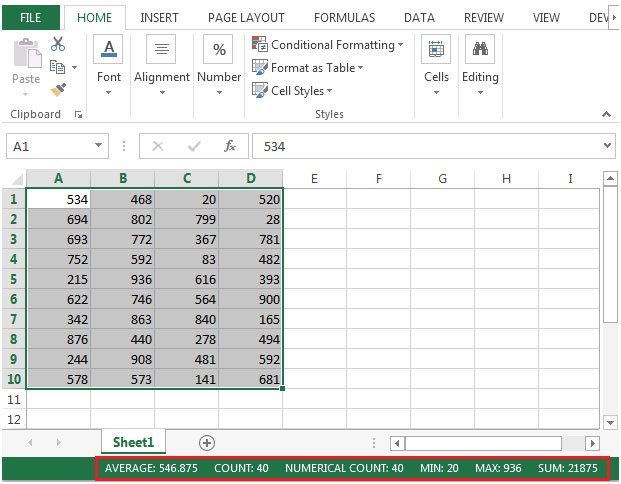
Task: Click the Paste clipboard icon
Action: (27, 53)
